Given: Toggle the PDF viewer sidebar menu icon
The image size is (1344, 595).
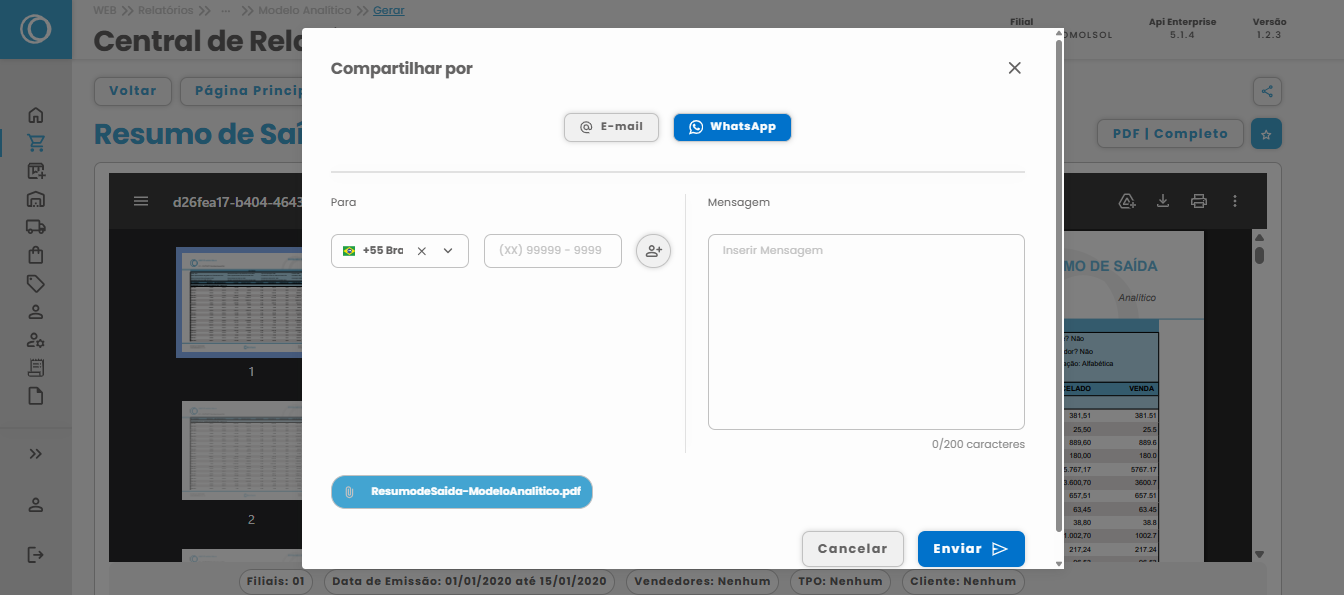Looking at the screenshot, I should [x=141, y=201].
